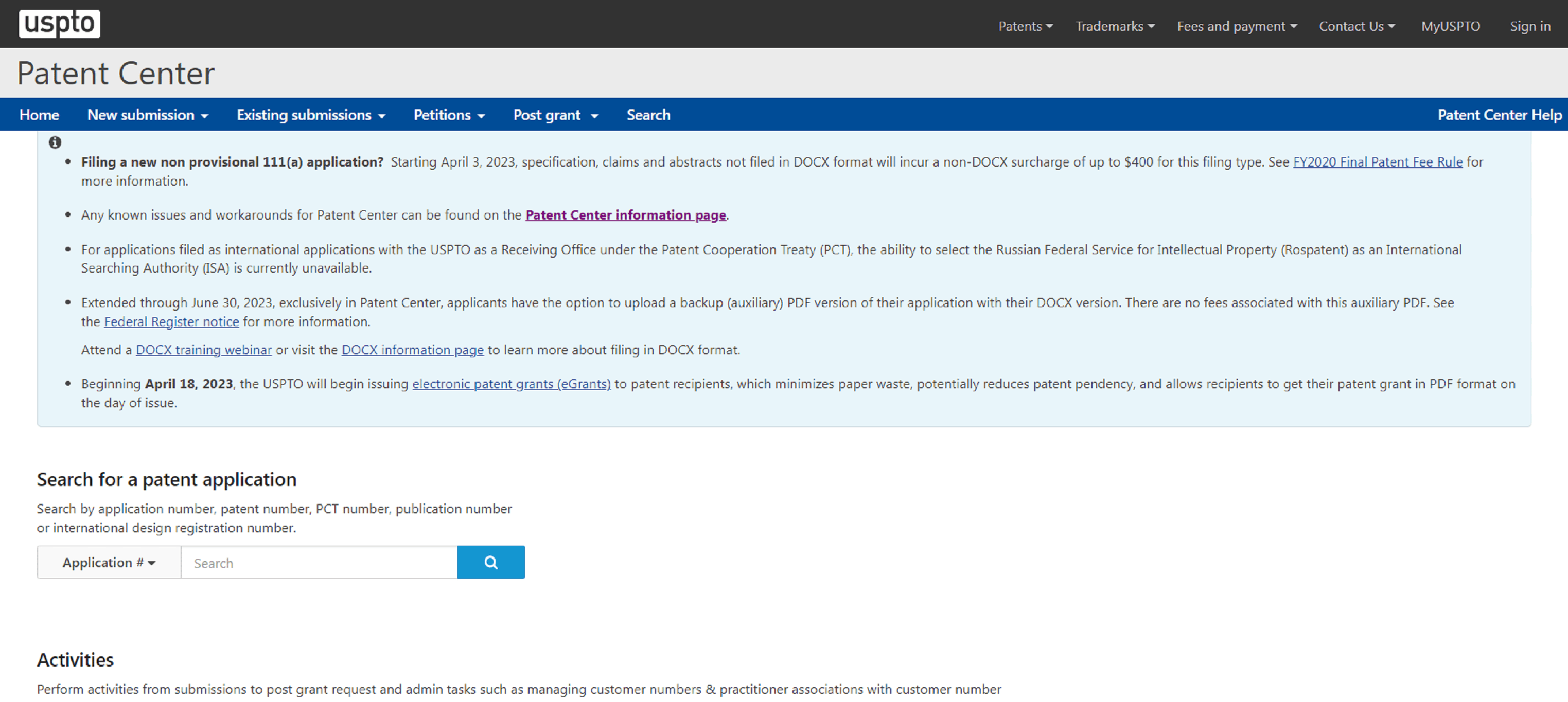Click the Activities heading

pyautogui.click(x=76, y=659)
